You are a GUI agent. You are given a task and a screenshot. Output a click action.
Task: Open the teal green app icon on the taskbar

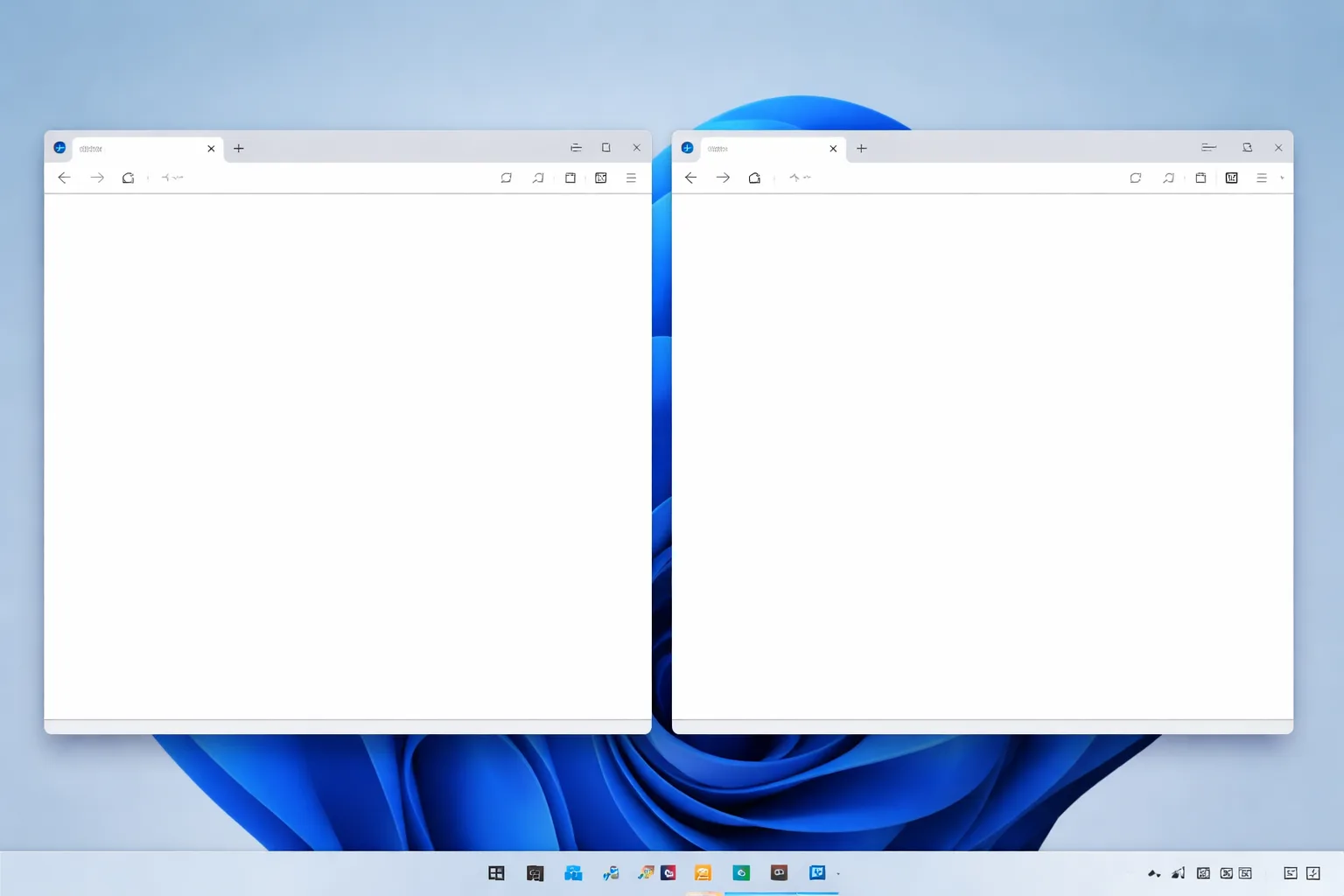741,873
